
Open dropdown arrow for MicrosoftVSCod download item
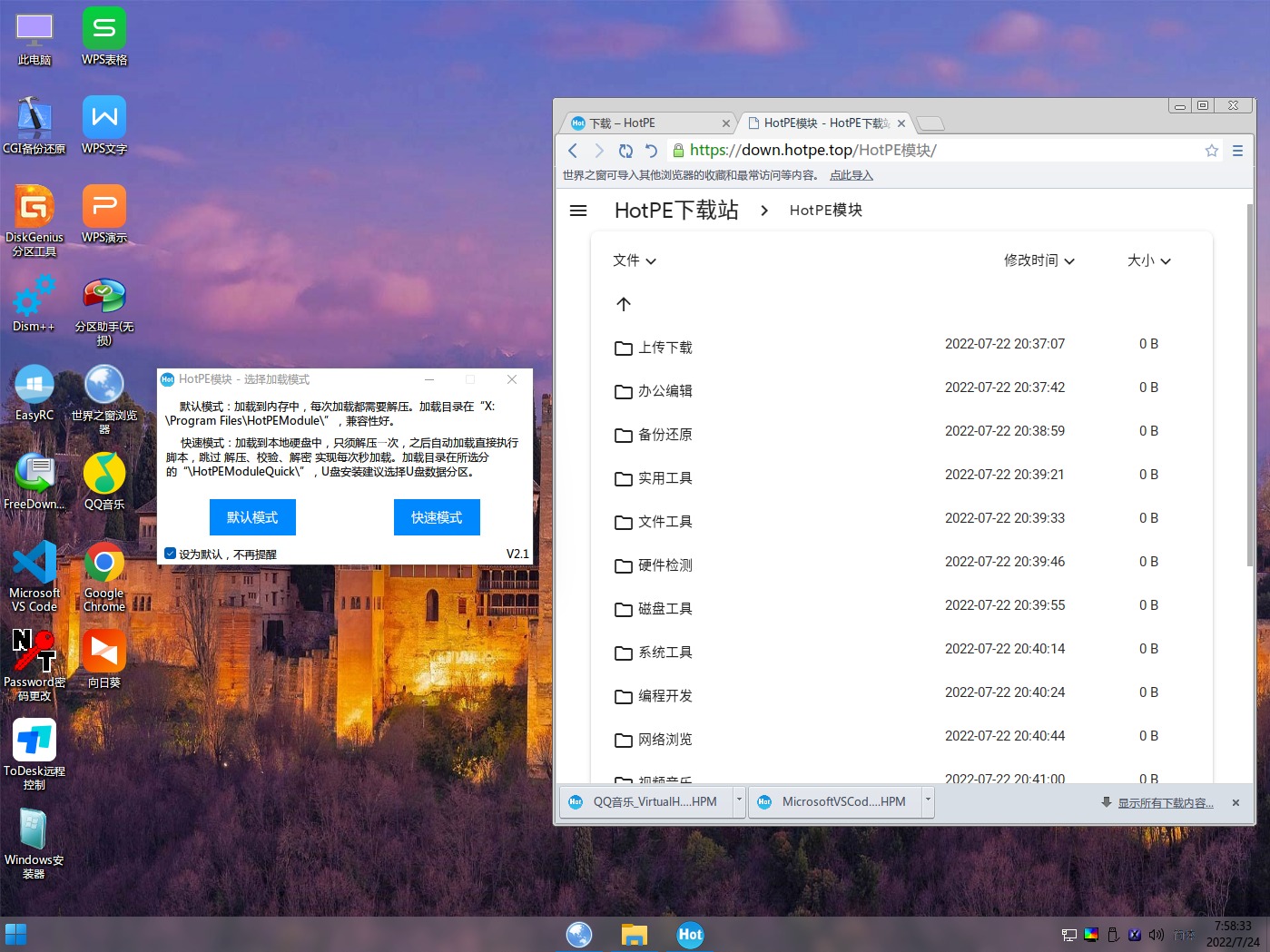928,801
